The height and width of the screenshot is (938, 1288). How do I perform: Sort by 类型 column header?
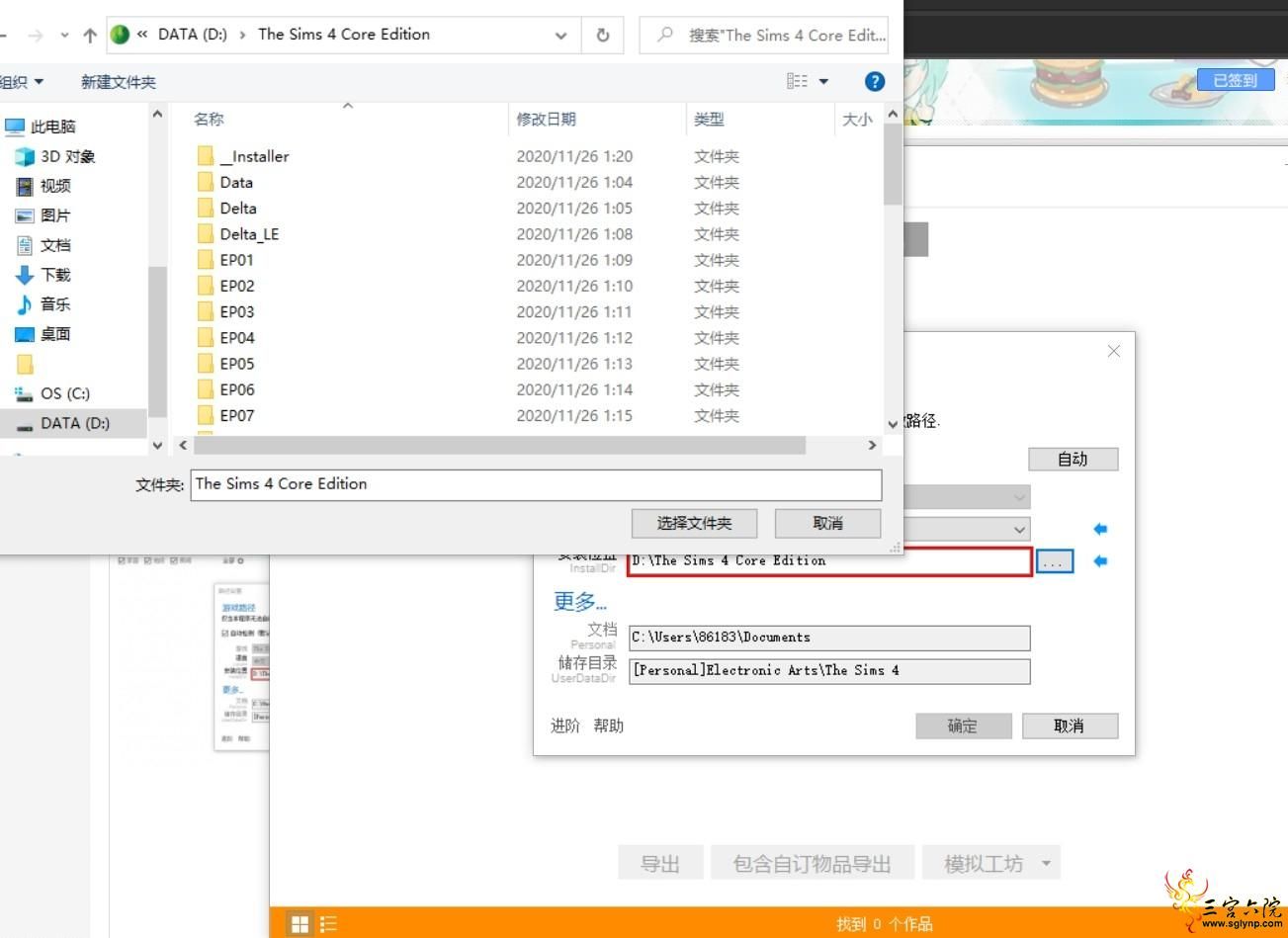click(x=709, y=119)
